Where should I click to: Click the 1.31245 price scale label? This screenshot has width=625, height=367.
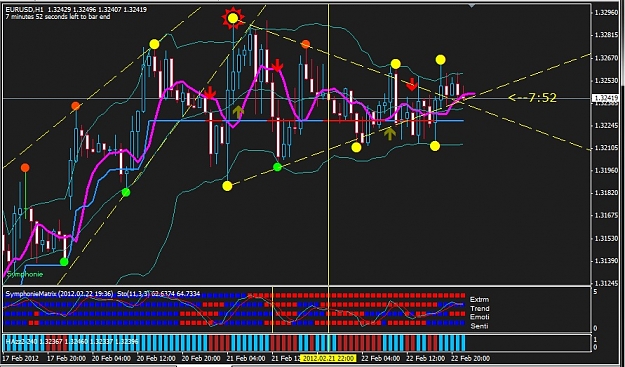(606, 283)
